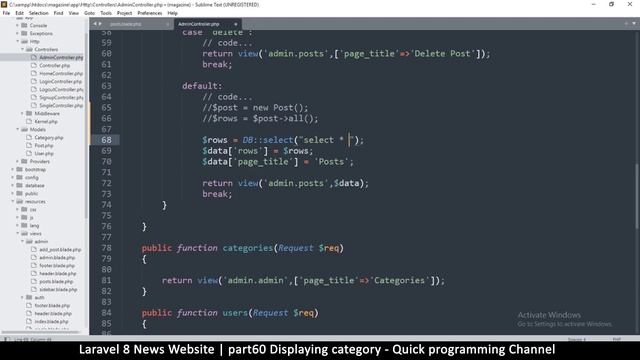640x360 pixels.
Task: Click the Console folder icon
Action: 24,25
